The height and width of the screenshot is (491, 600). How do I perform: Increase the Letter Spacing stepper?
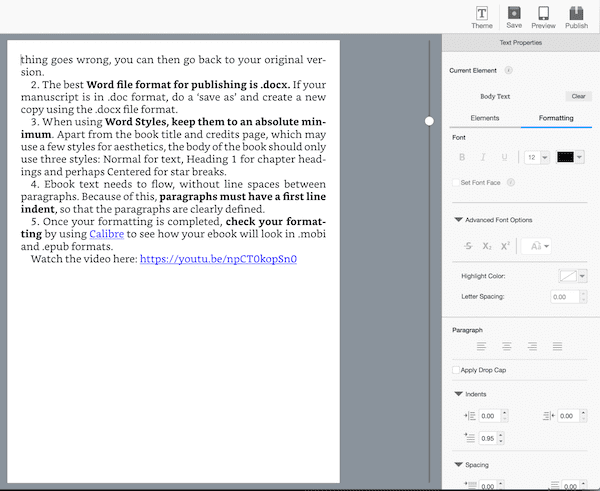tap(583, 294)
